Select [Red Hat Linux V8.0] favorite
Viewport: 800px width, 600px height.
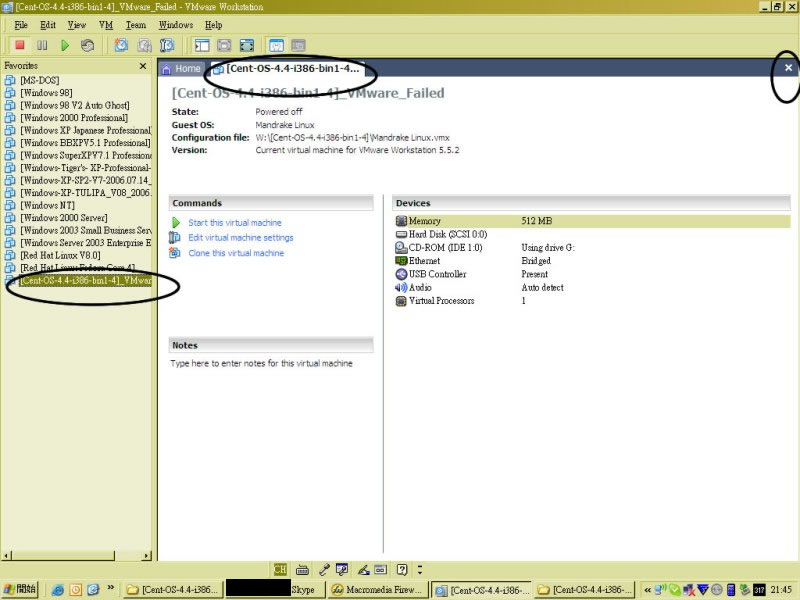[x=60, y=255]
